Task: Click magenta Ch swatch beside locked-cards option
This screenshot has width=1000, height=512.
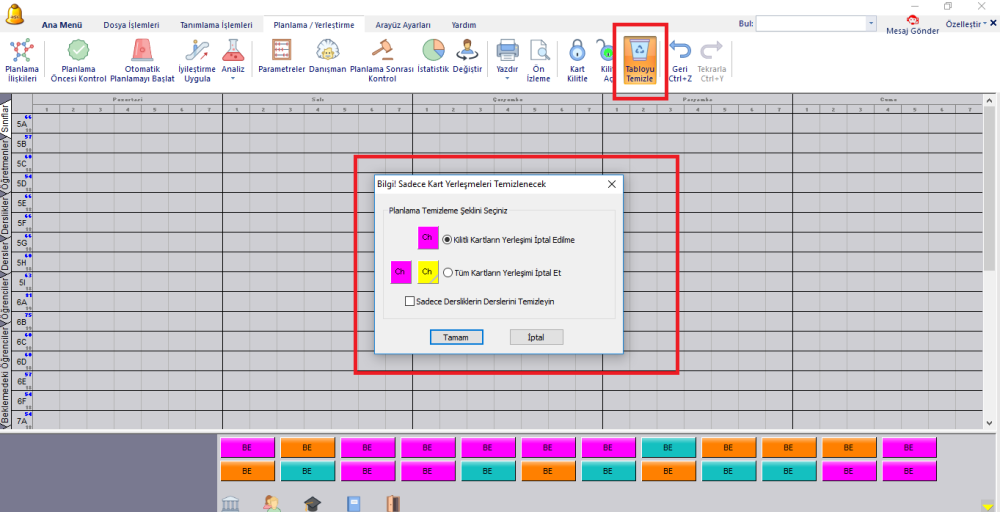Action: point(428,238)
